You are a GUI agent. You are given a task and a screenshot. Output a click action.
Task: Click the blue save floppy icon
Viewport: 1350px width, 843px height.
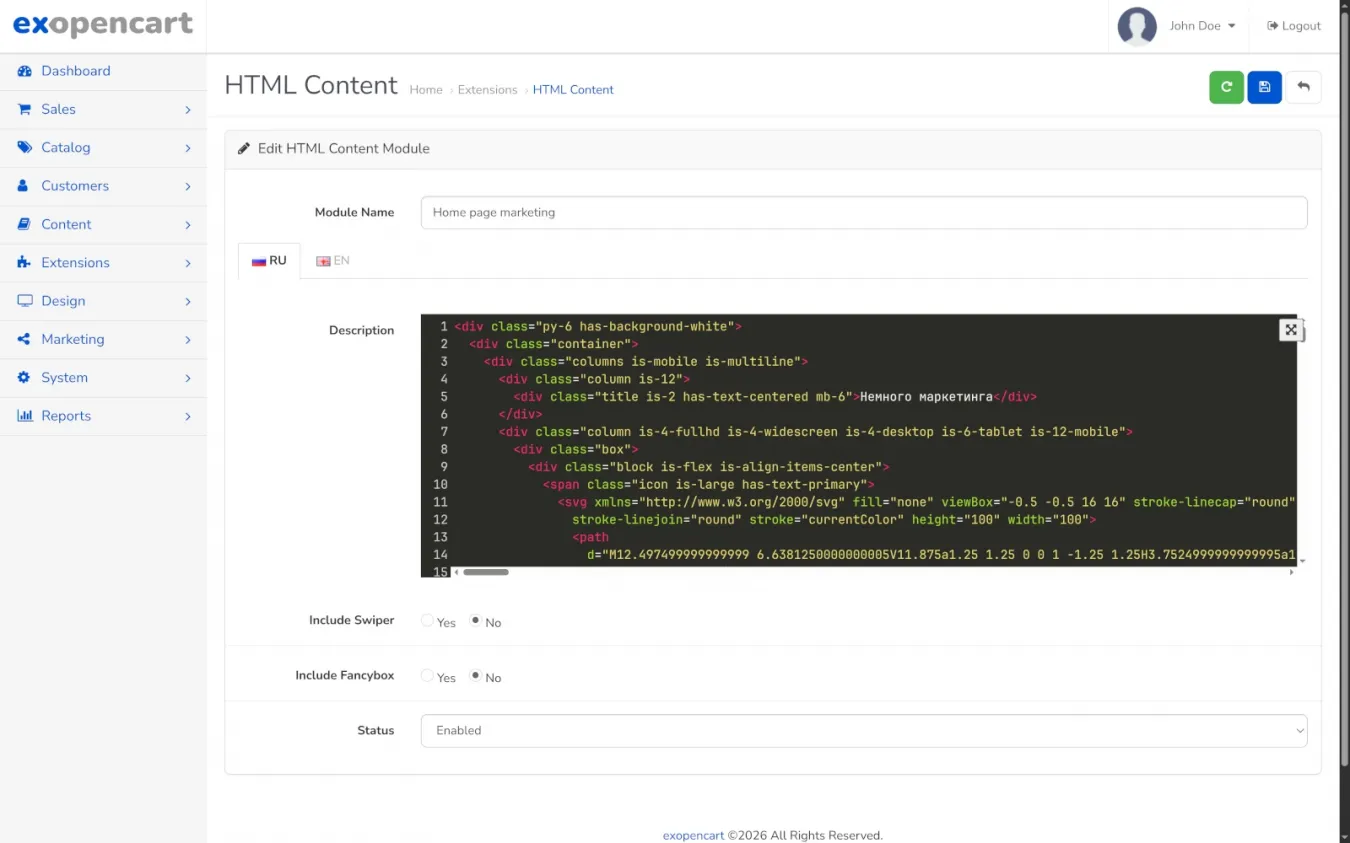pos(1264,87)
